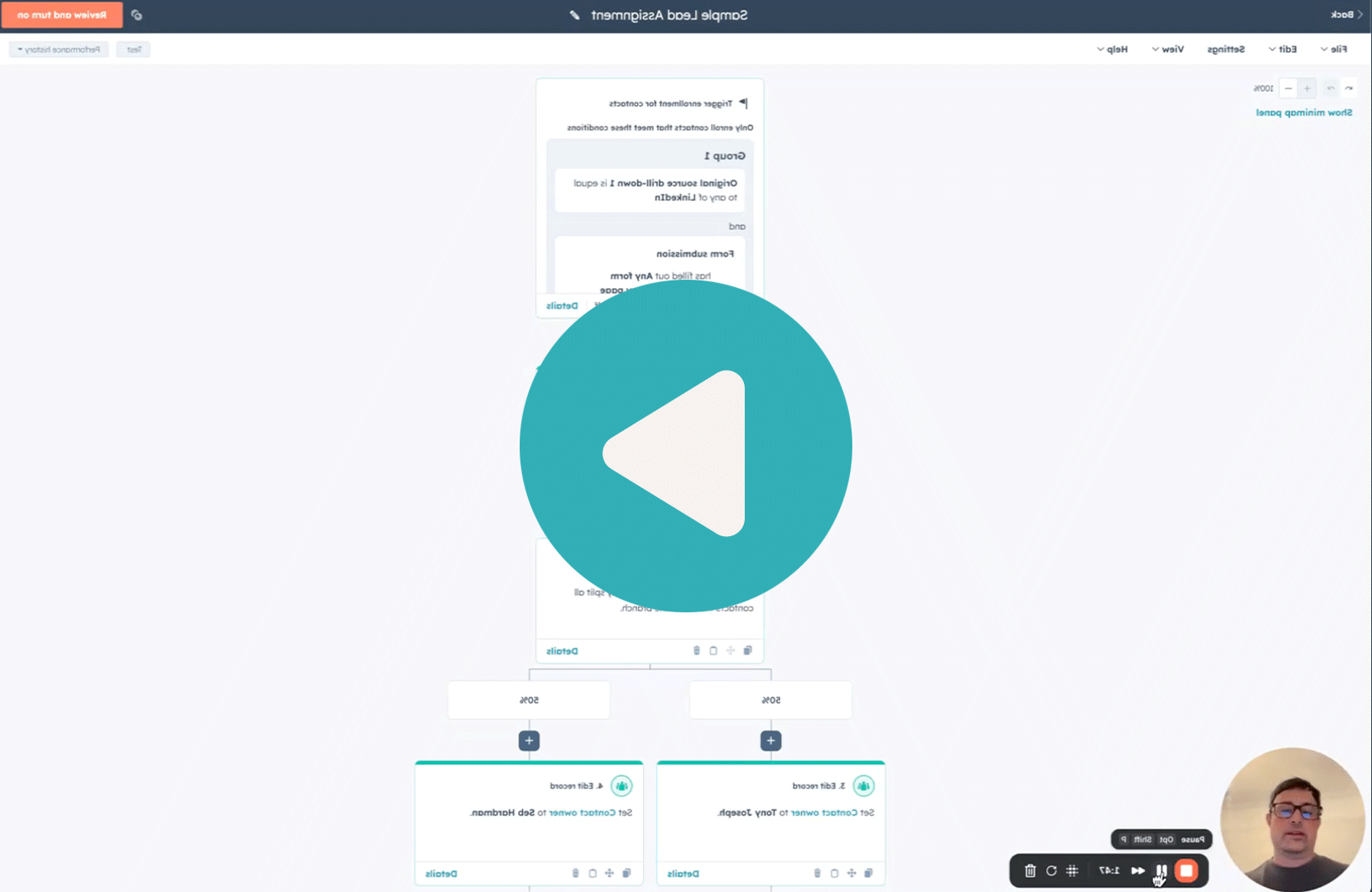Open the View menu
Viewport: 1372px width, 892px height.
coord(1168,49)
